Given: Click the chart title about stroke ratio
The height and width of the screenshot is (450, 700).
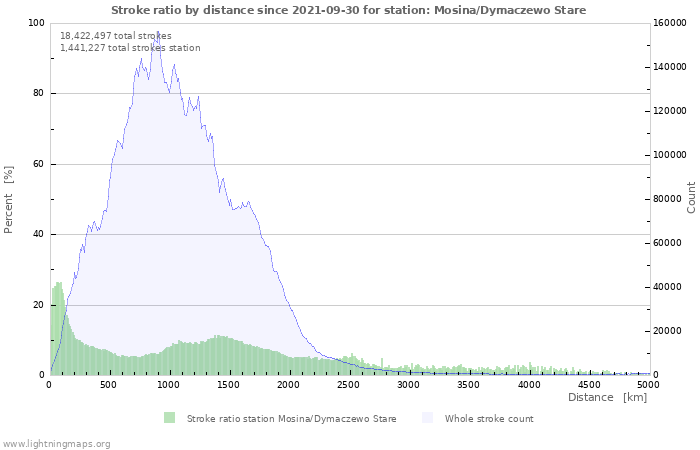Looking at the screenshot, I should point(349,10).
